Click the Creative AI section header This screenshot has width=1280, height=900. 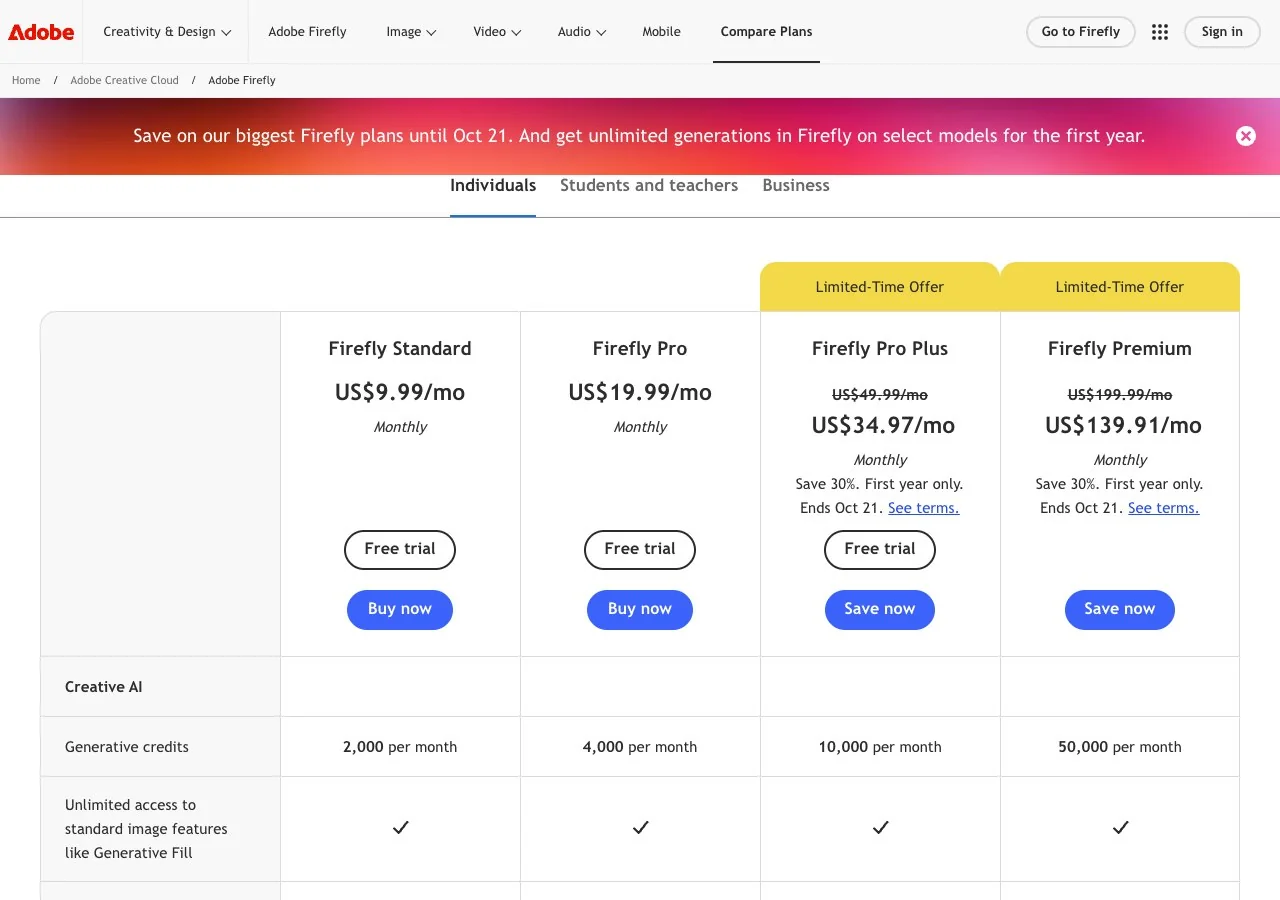pyautogui.click(x=104, y=687)
